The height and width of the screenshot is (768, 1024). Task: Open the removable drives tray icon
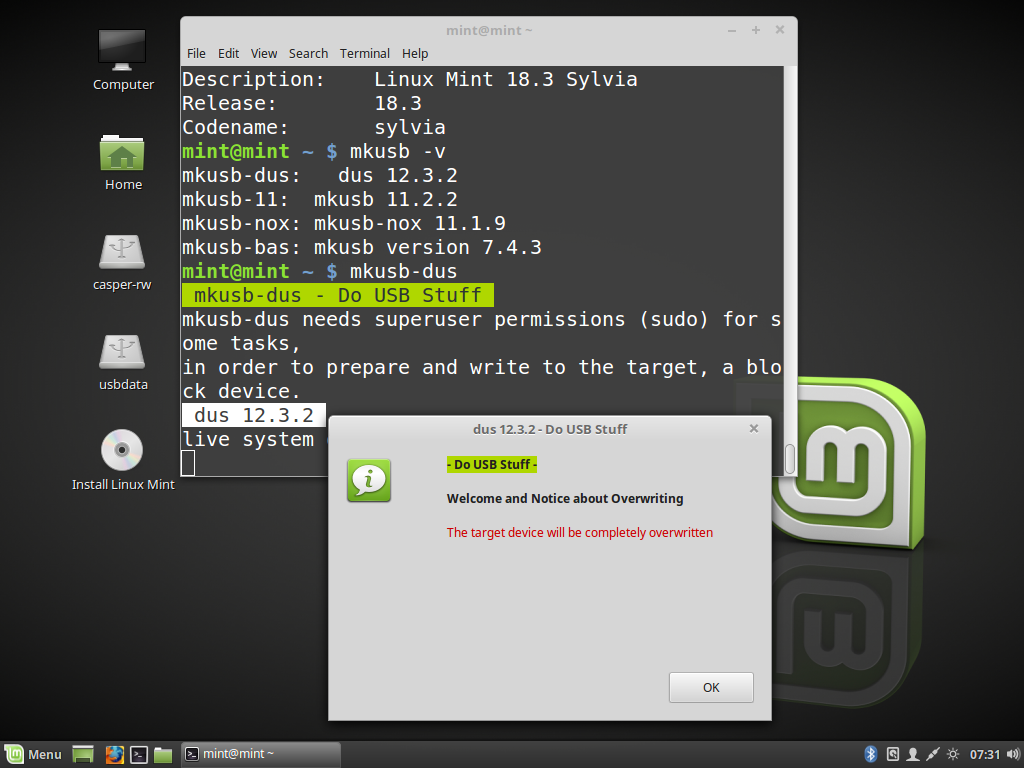(x=893, y=754)
